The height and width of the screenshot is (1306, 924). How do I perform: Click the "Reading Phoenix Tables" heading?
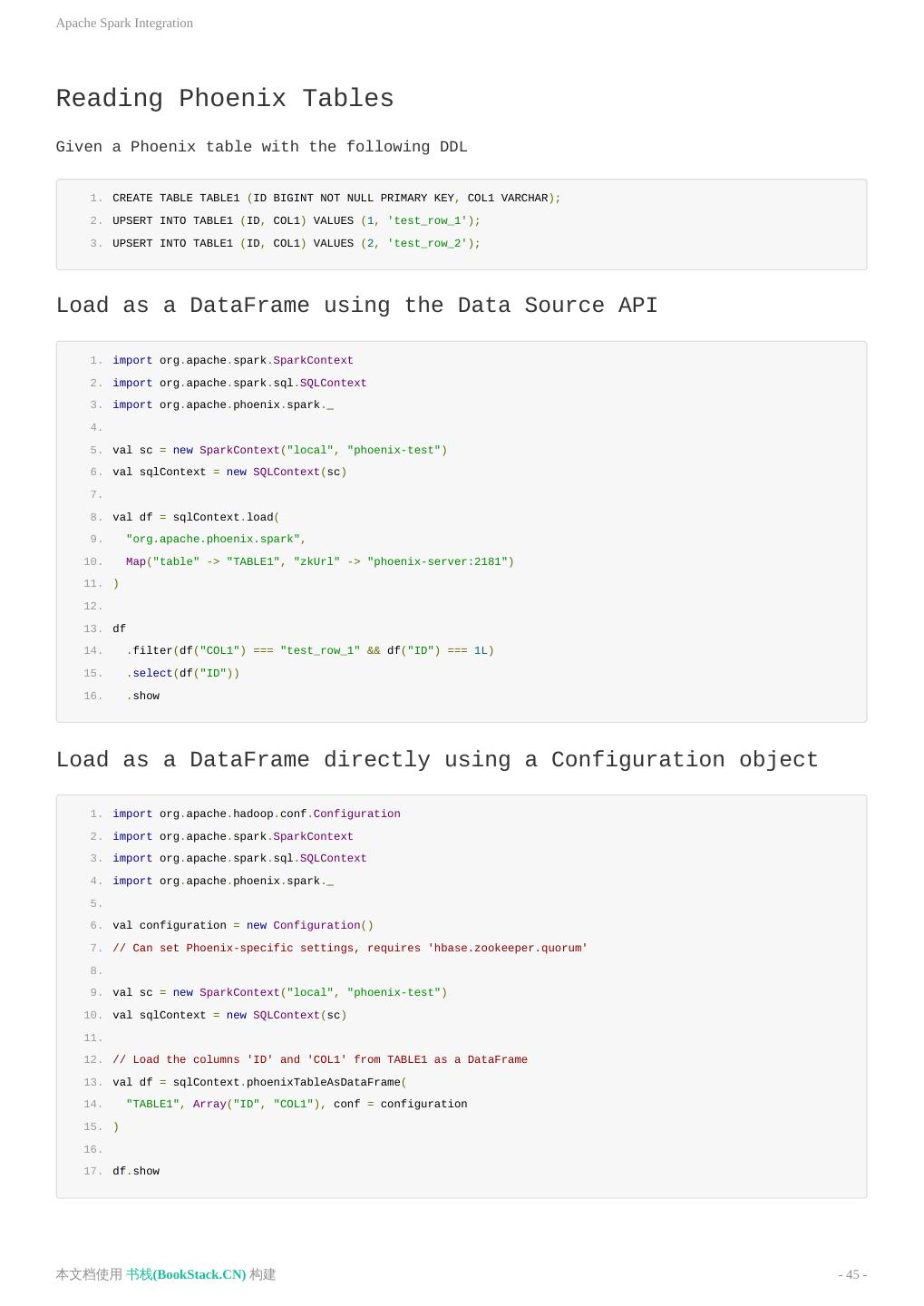(x=225, y=99)
